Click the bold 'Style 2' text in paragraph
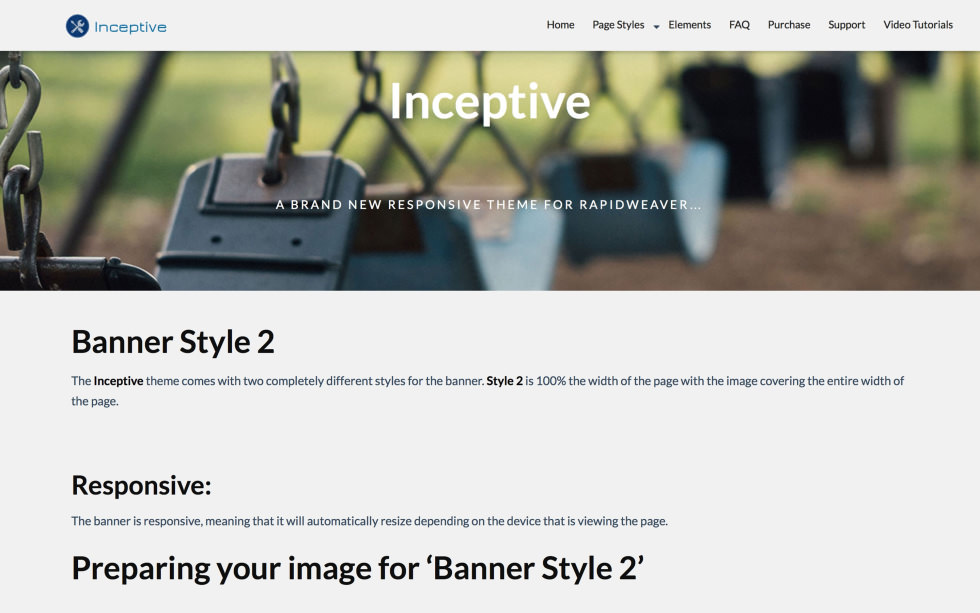 tap(504, 381)
